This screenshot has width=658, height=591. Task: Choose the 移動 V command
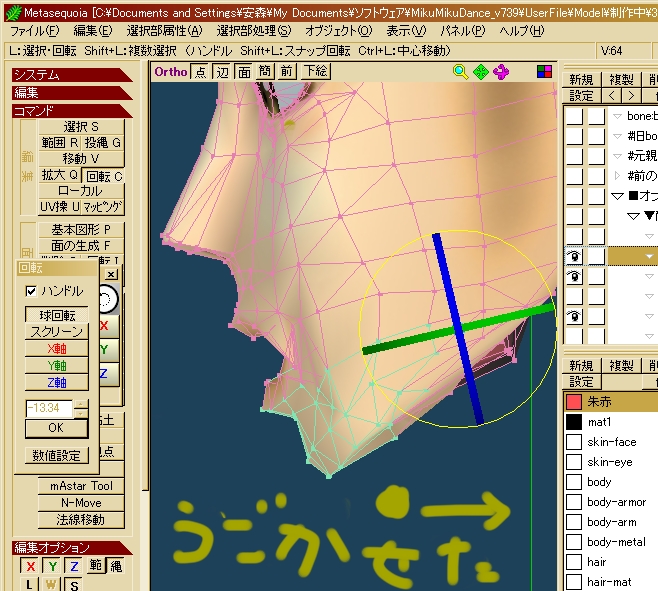click(81, 159)
